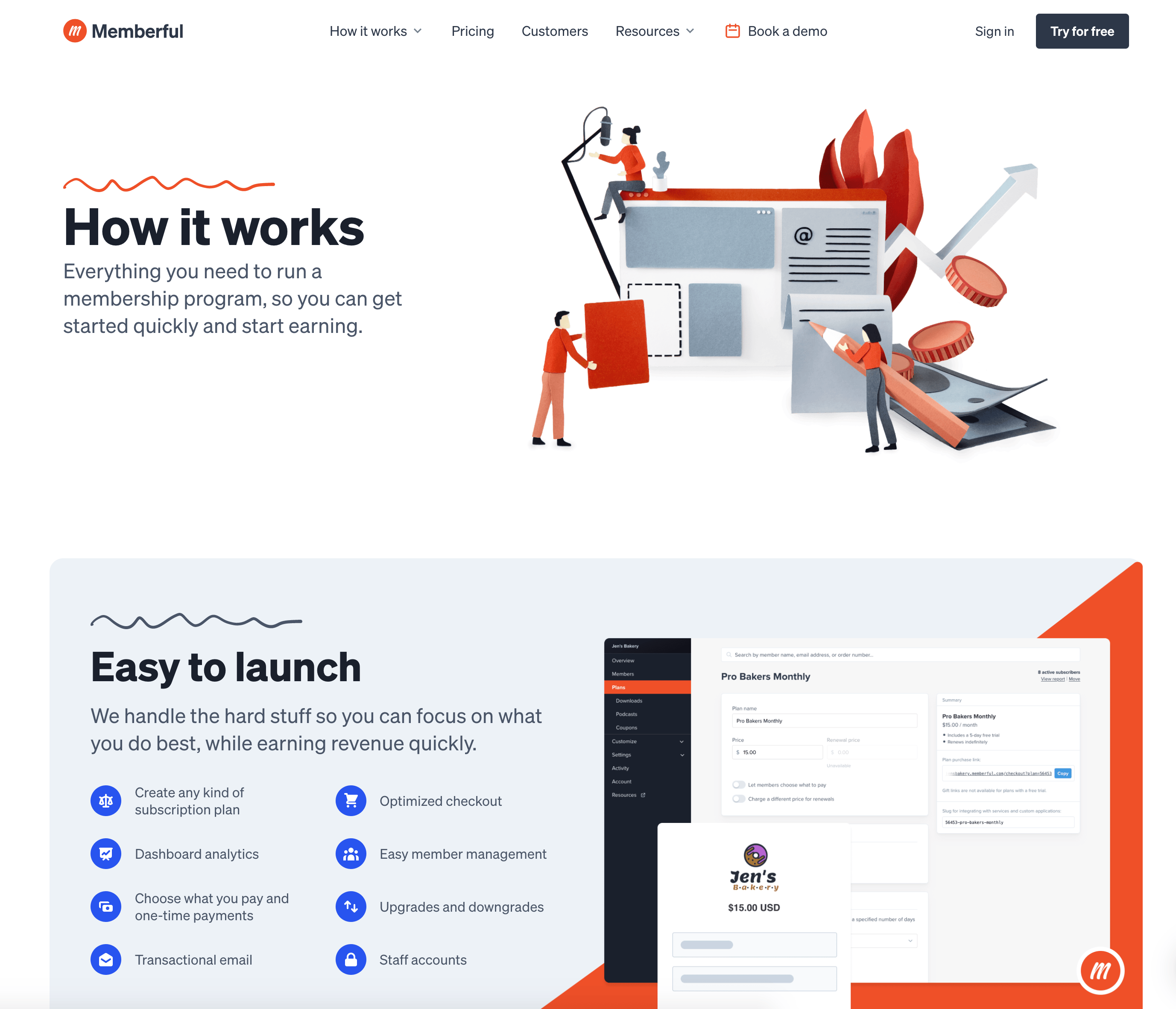
Task: Expand the Resources dropdown menu
Action: [656, 30]
